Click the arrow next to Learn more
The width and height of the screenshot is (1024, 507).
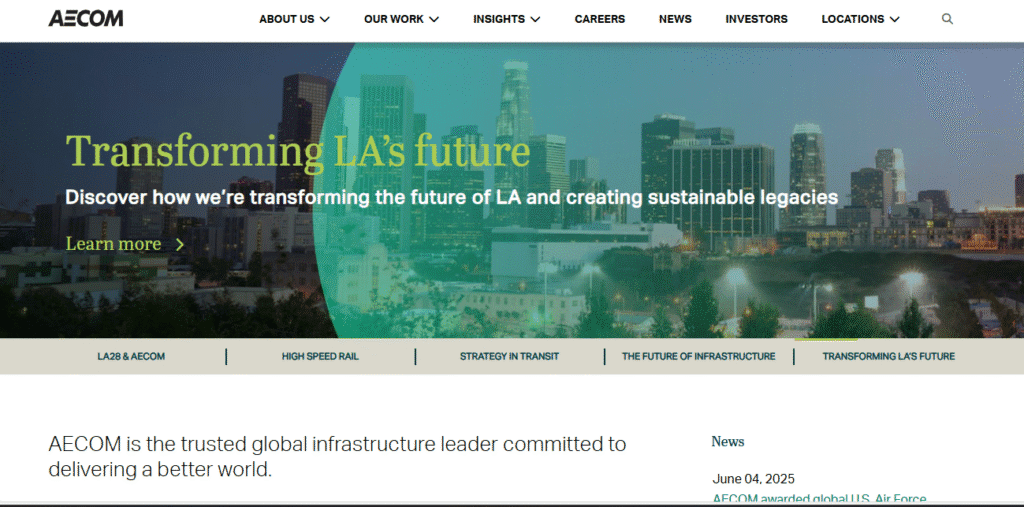[180, 244]
